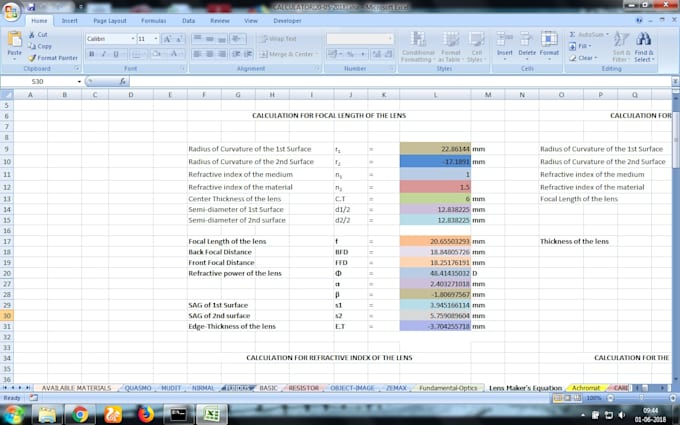Click the zoom slider in status bar

[x=641, y=397]
